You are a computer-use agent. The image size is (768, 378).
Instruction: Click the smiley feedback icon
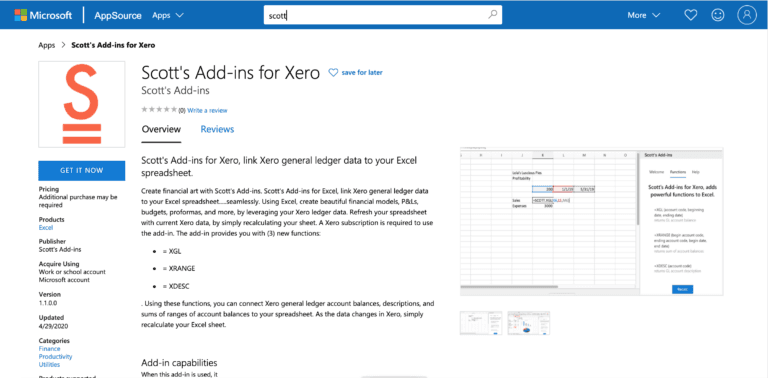pyautogui.click(x=718, y=15)
